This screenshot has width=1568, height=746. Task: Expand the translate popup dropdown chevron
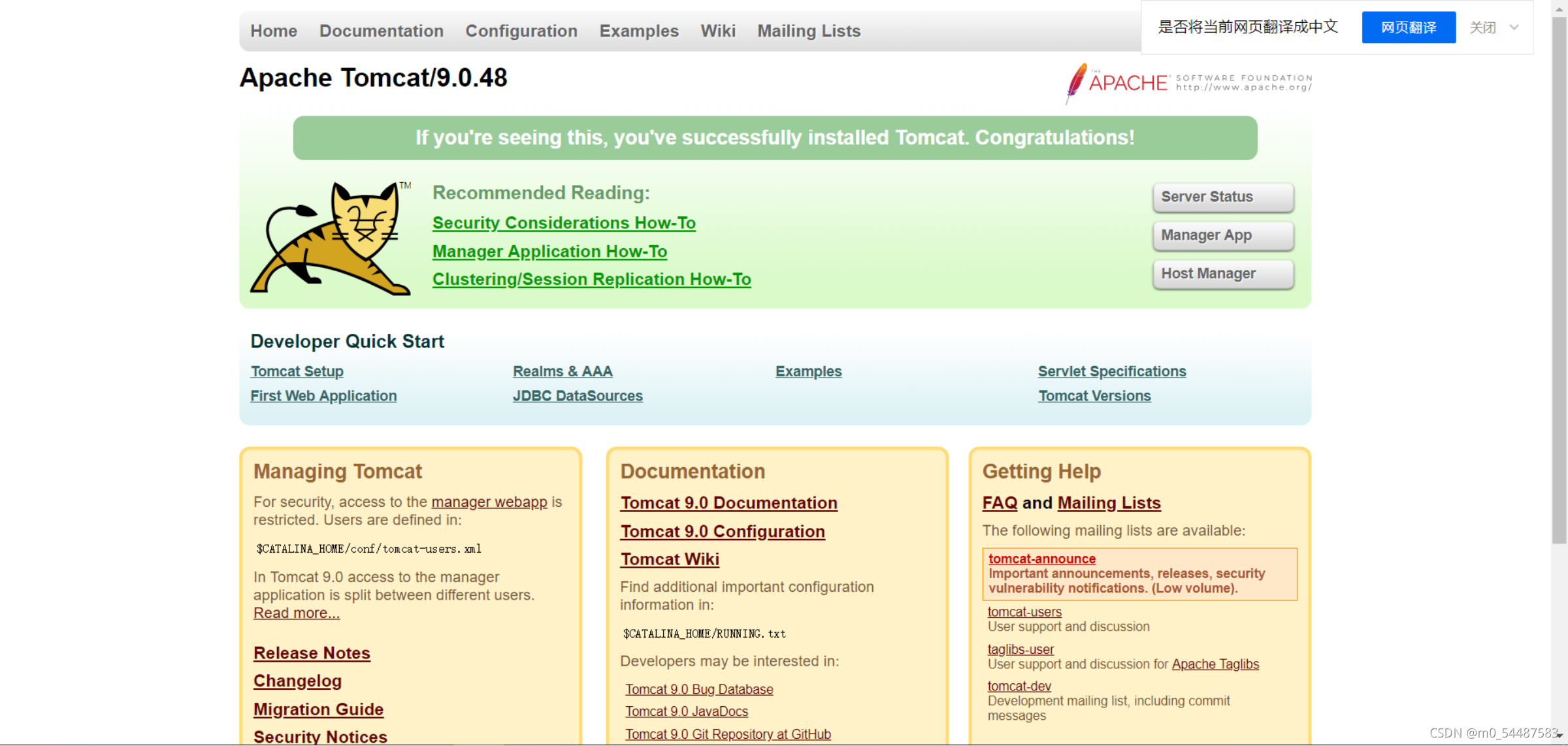1514,27
